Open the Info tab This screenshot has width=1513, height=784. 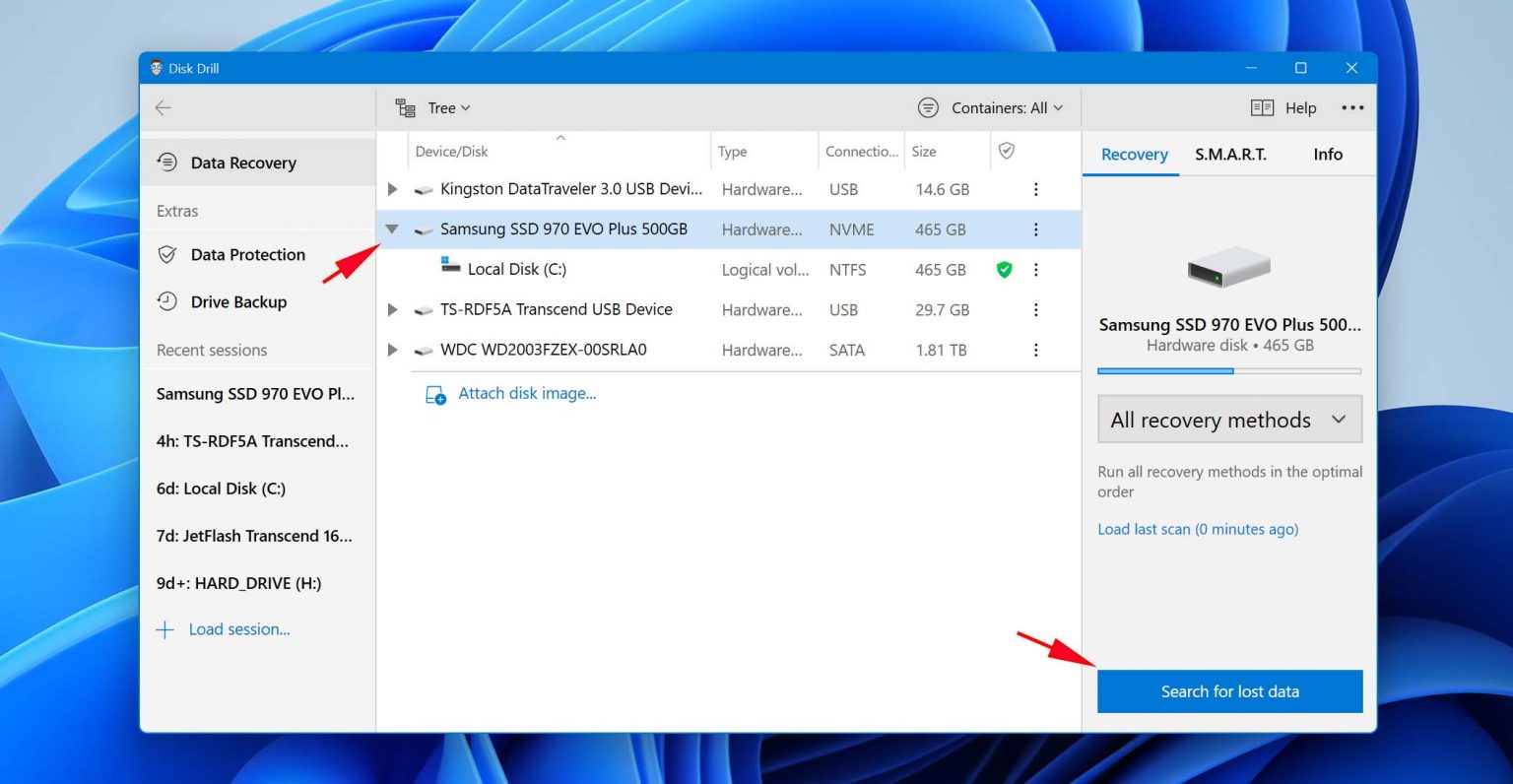click(1327, 155)
